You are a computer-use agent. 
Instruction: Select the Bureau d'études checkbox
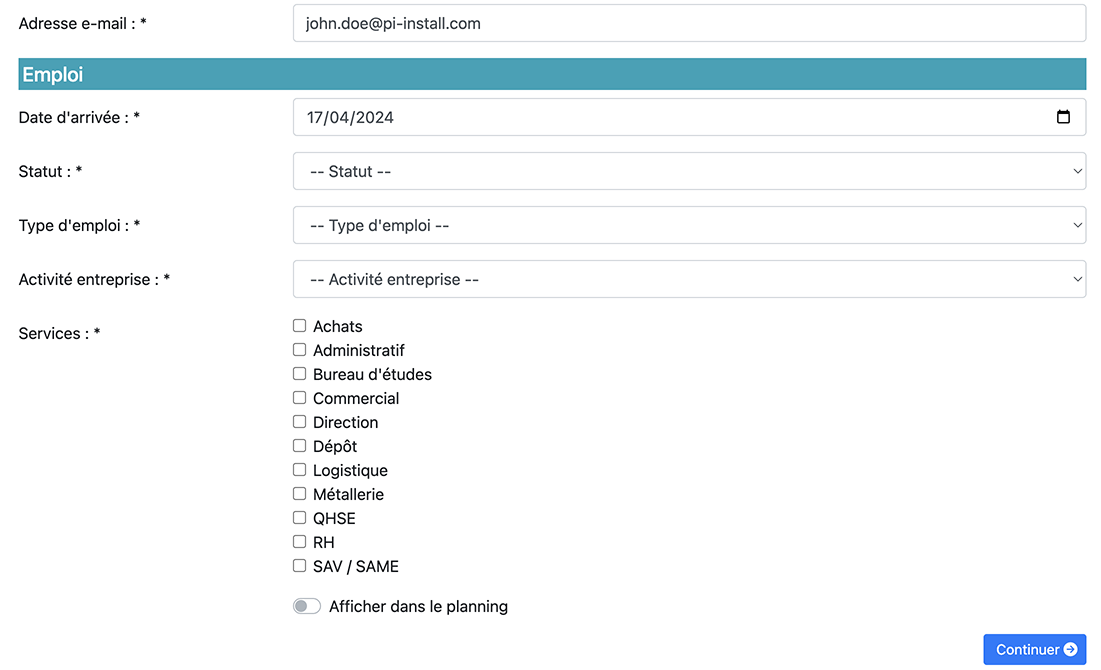pyautogui.click(x=300, y=374)
